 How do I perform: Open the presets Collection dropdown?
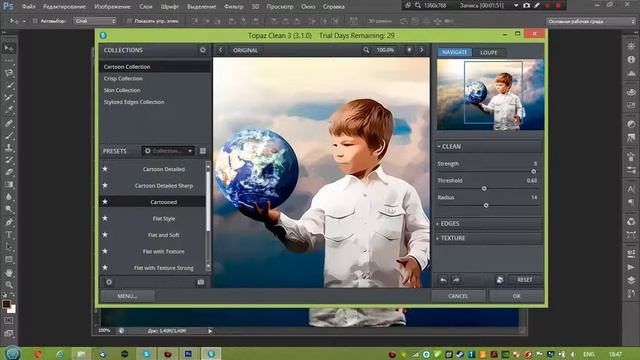[168, 151]
